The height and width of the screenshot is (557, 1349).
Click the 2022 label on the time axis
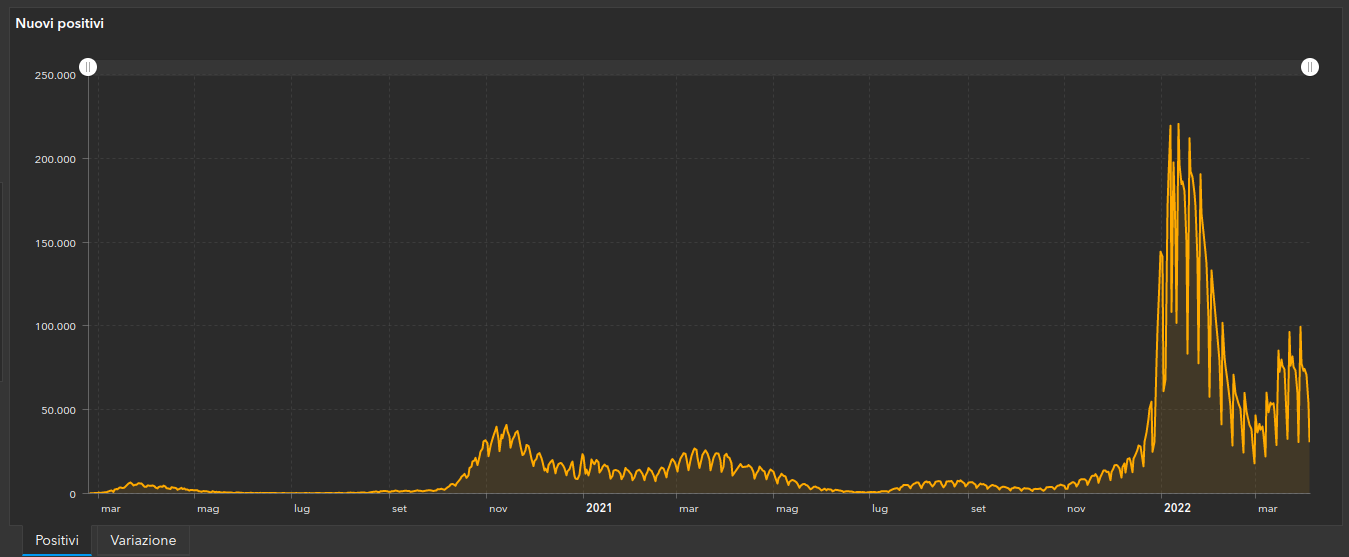coord(1177,508)
